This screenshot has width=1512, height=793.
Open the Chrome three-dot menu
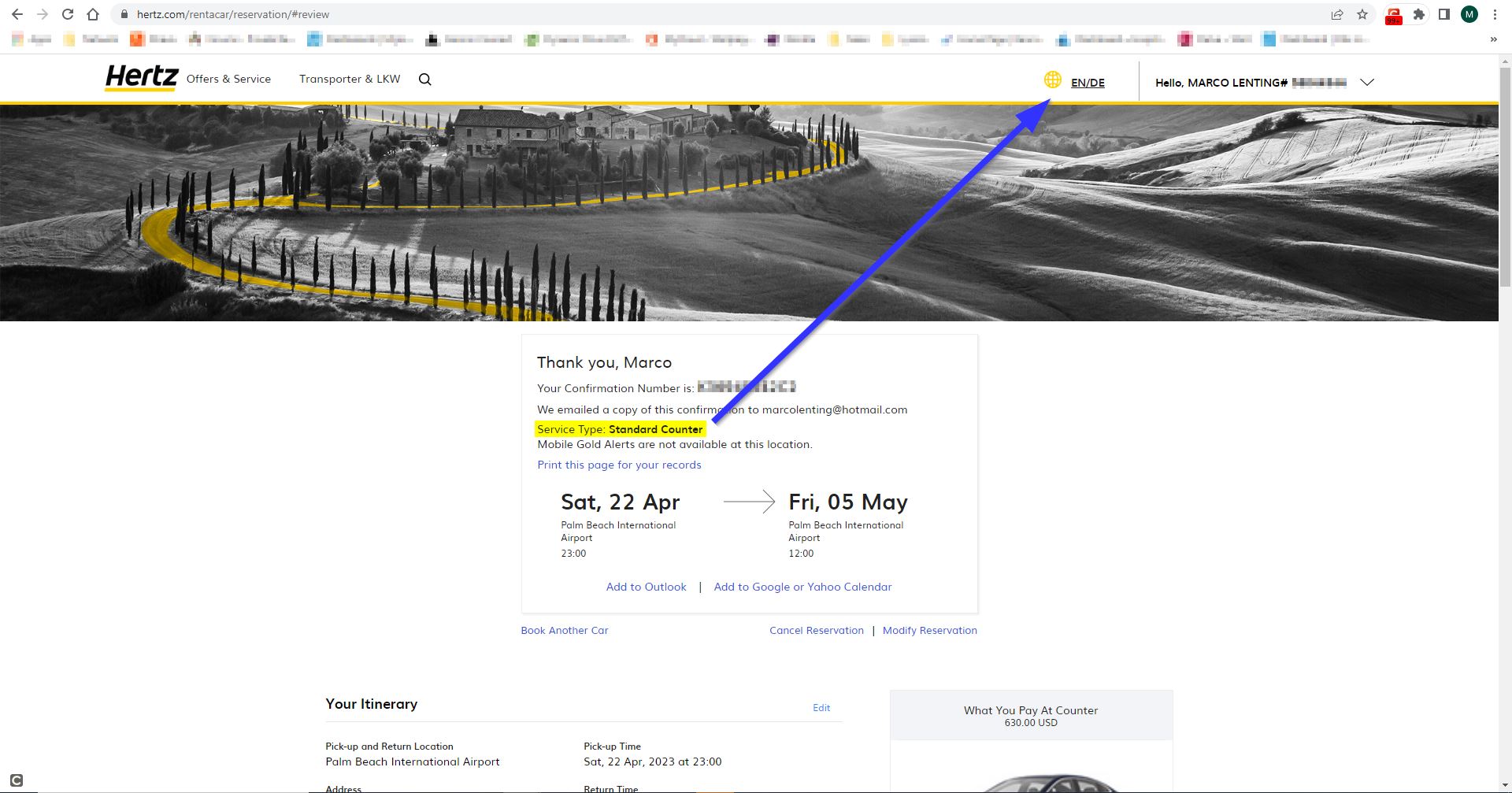(1495, 14)
